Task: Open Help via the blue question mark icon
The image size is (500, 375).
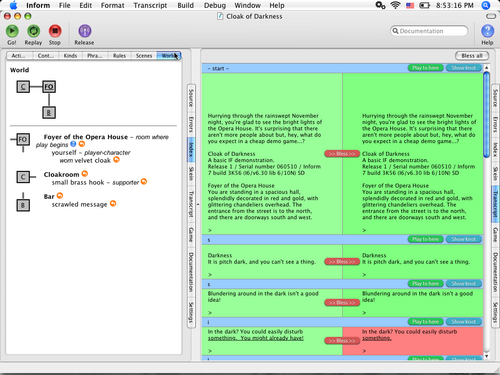Action: pos(487,31)
